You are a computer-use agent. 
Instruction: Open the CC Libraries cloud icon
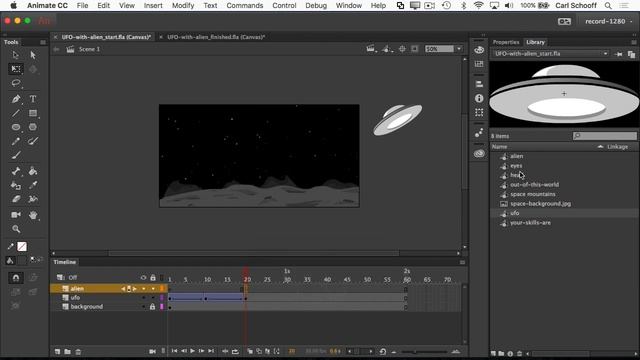(x=479, y=153)
